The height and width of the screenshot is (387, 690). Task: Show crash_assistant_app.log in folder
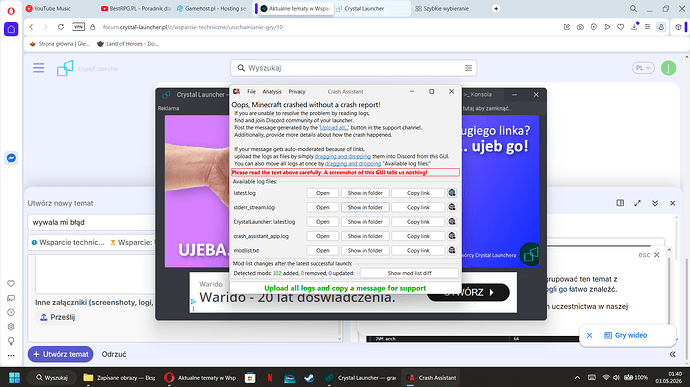[x=365, y=236]
